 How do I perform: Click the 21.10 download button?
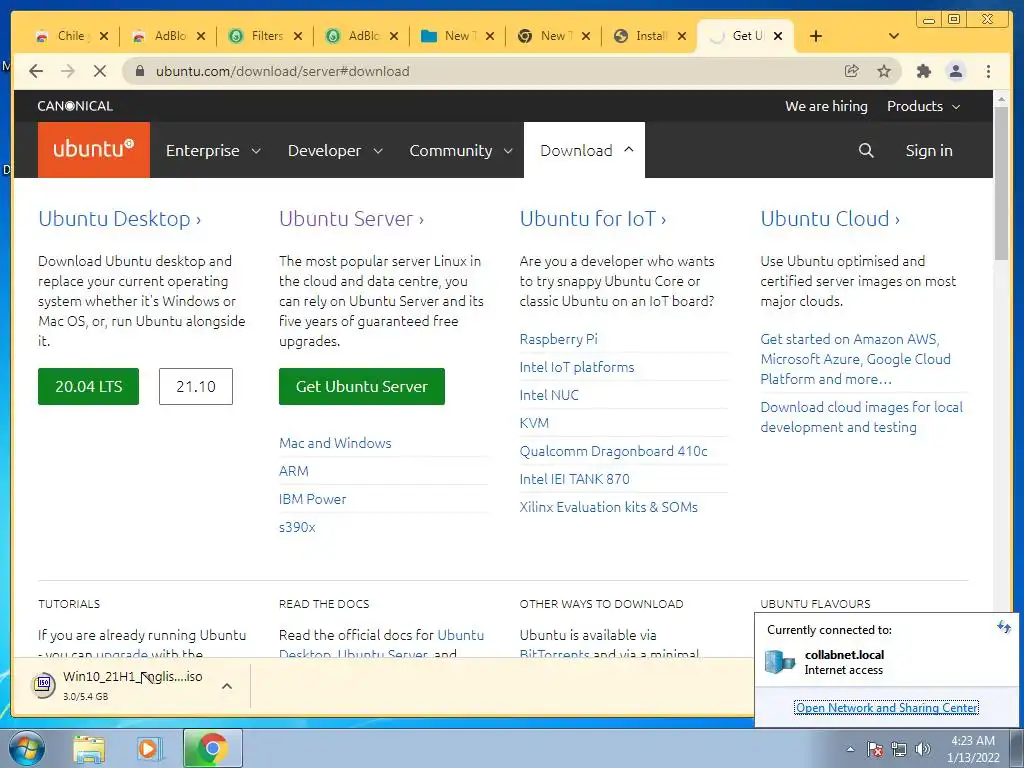point(196,387)
